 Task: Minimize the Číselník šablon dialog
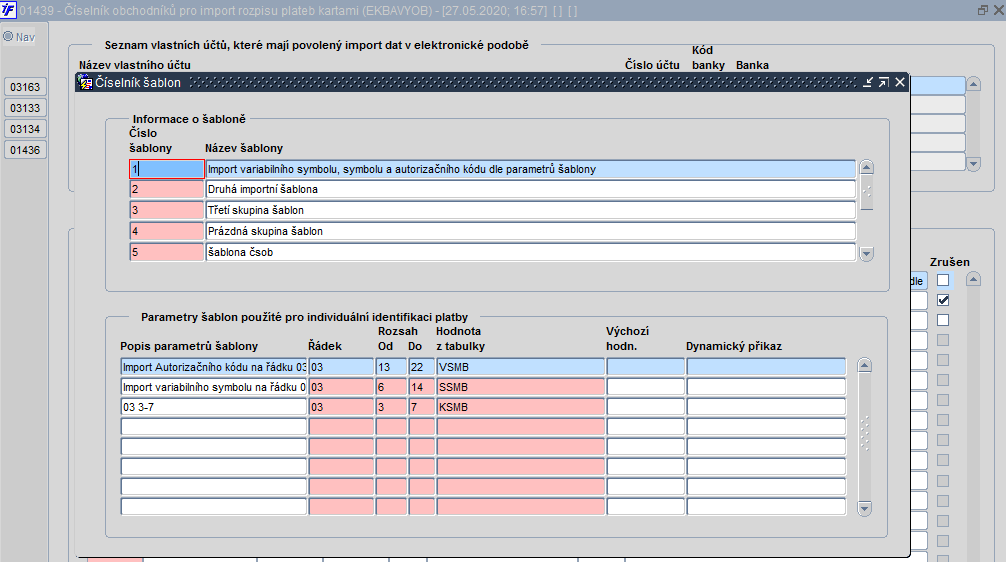[868, 82]
